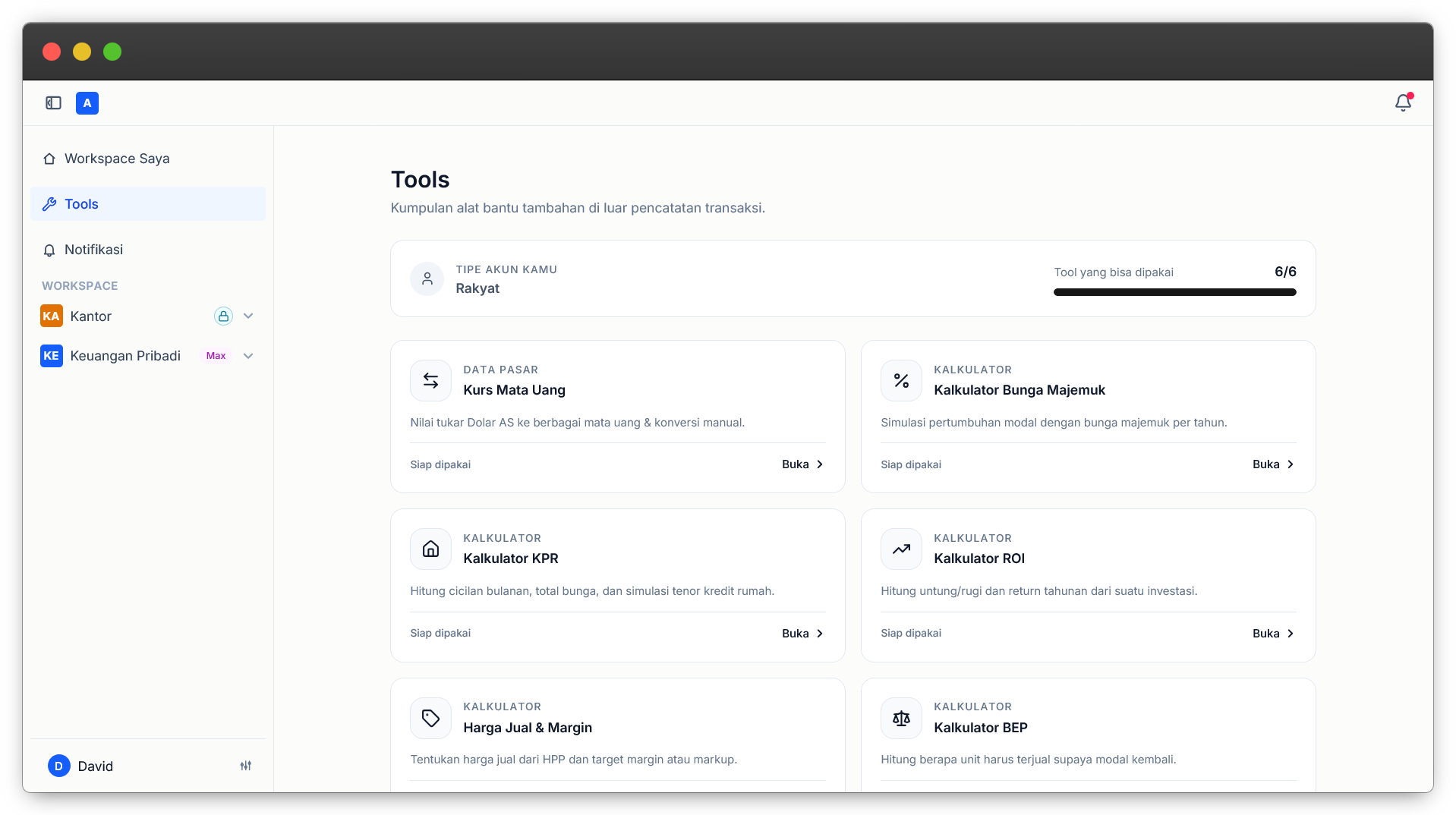The height and width of the screenshot is (815, 1456).
Task: Open Notifikasi in the sidebar
Action: click(x=148, y=250)
